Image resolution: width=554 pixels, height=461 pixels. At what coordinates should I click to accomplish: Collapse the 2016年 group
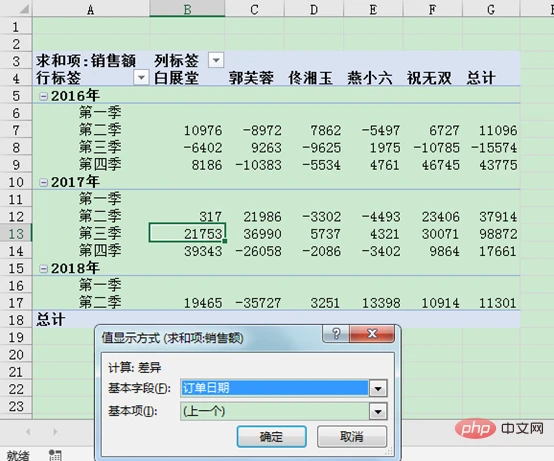(43, 96)
